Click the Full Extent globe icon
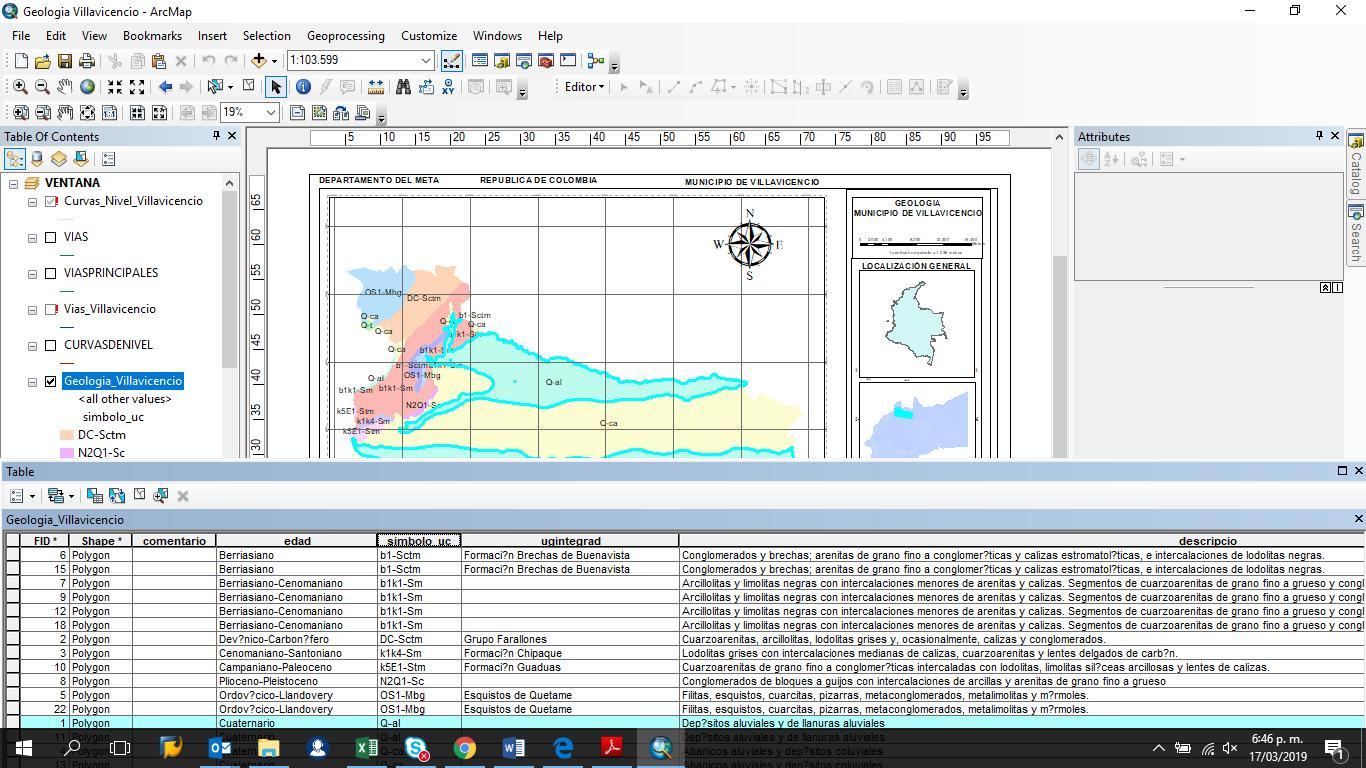The height and width of the screenshot is (768, 1366). click(x=88, y=87)
